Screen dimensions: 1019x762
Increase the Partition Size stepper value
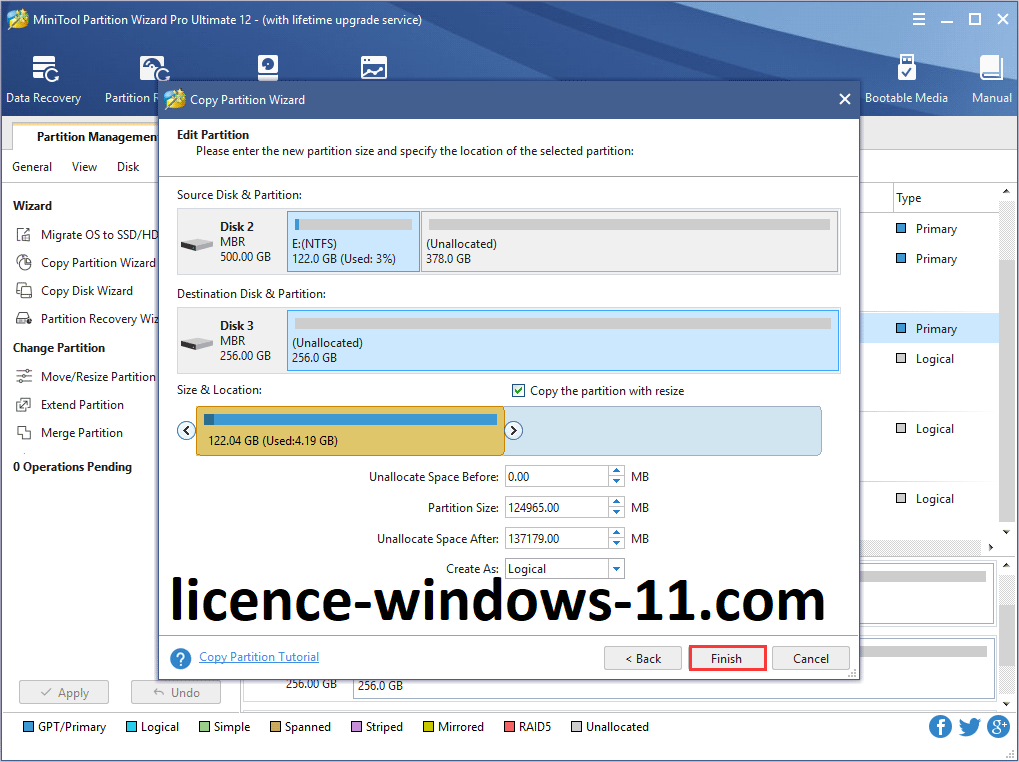tap(616, 503)
